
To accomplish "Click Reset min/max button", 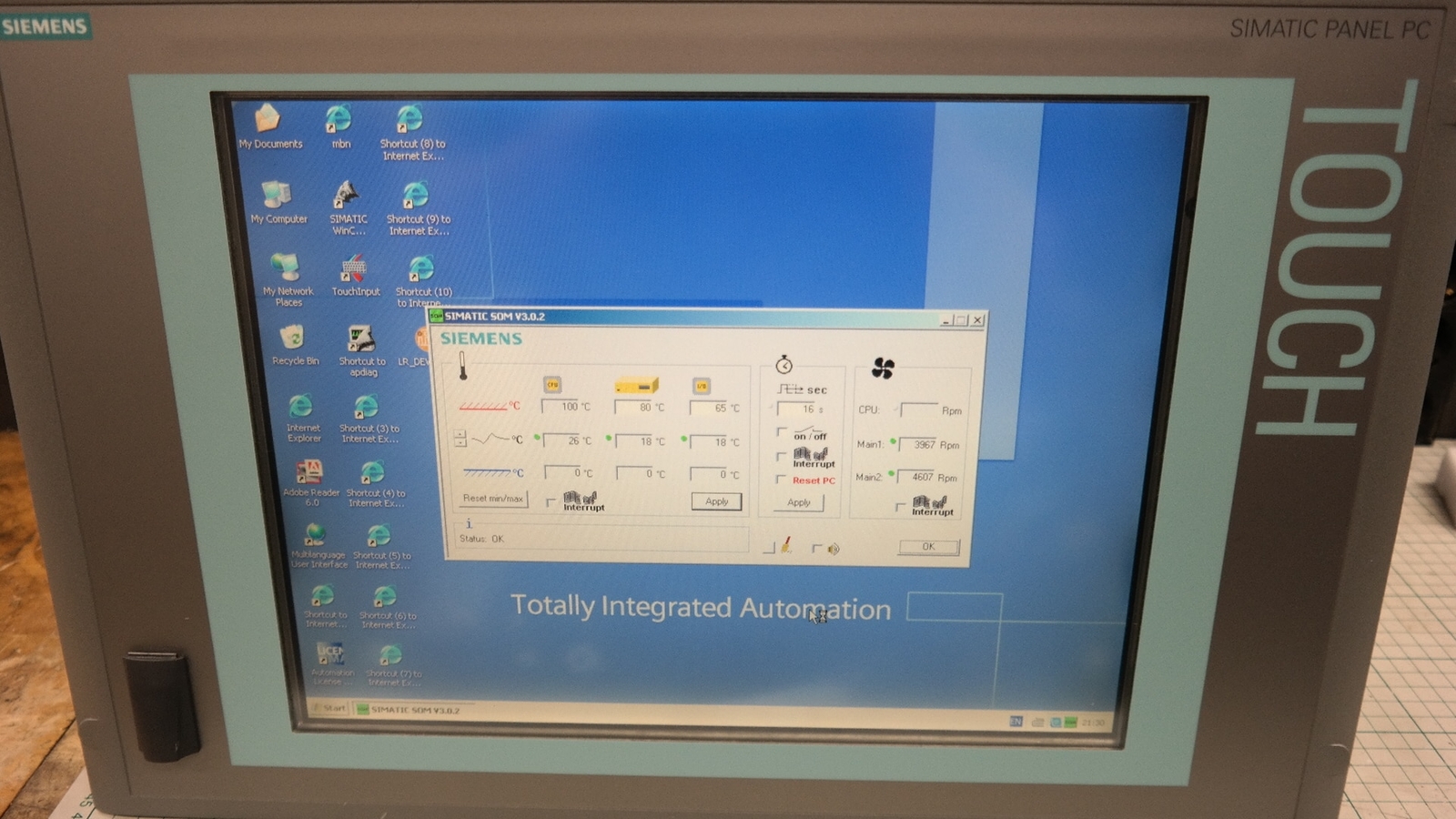I will click(492, 499).
